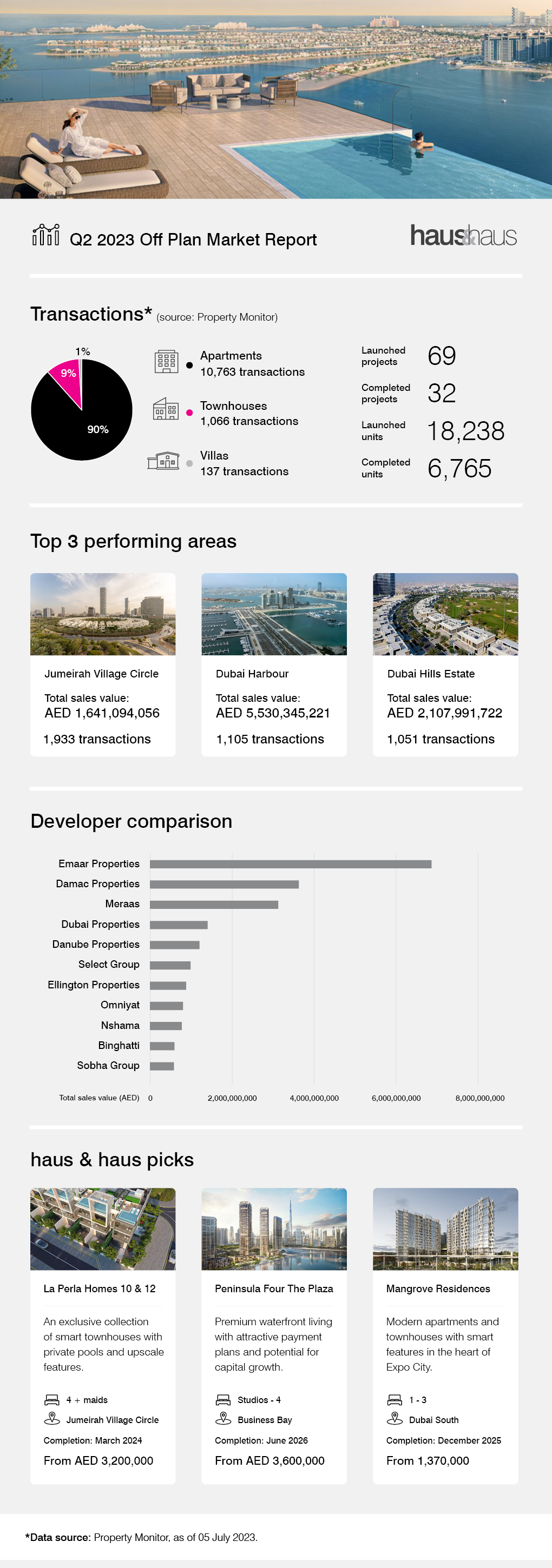552x1568 pixels.
Task: Click the Select Group label
Action: [108, 964]
